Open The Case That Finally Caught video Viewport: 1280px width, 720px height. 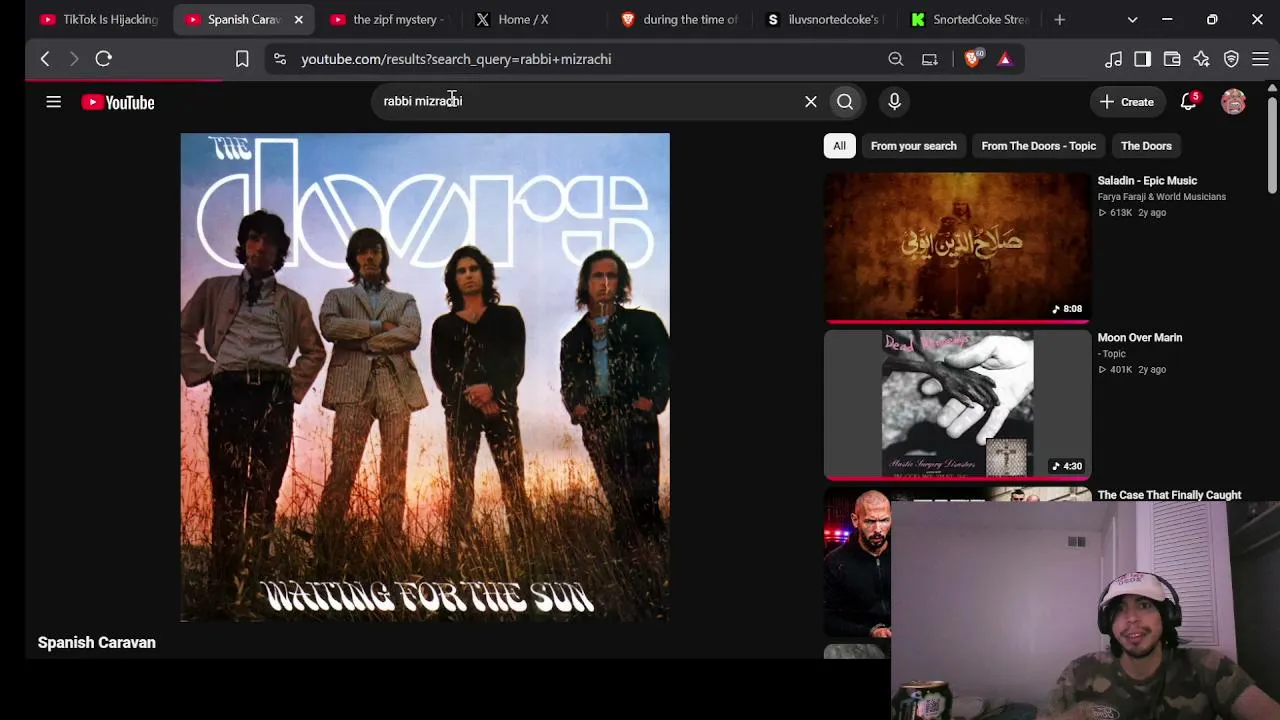(x=1169, y=495)
